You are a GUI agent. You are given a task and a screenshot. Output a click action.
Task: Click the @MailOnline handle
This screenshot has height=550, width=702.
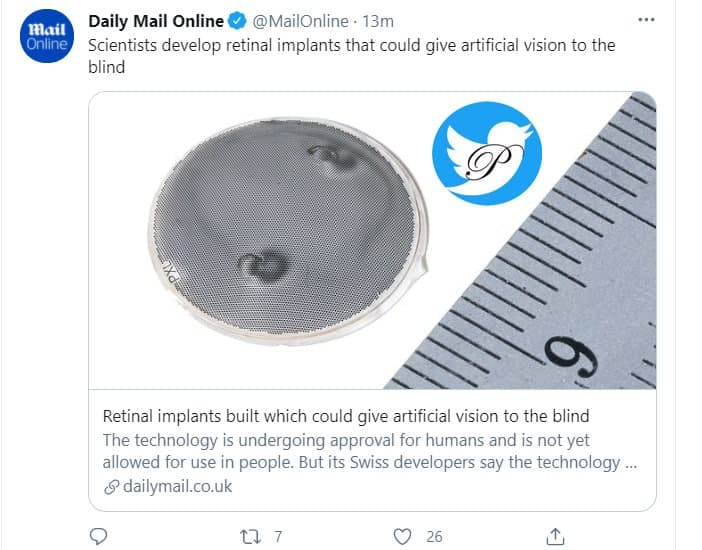(x=298, y=21)
